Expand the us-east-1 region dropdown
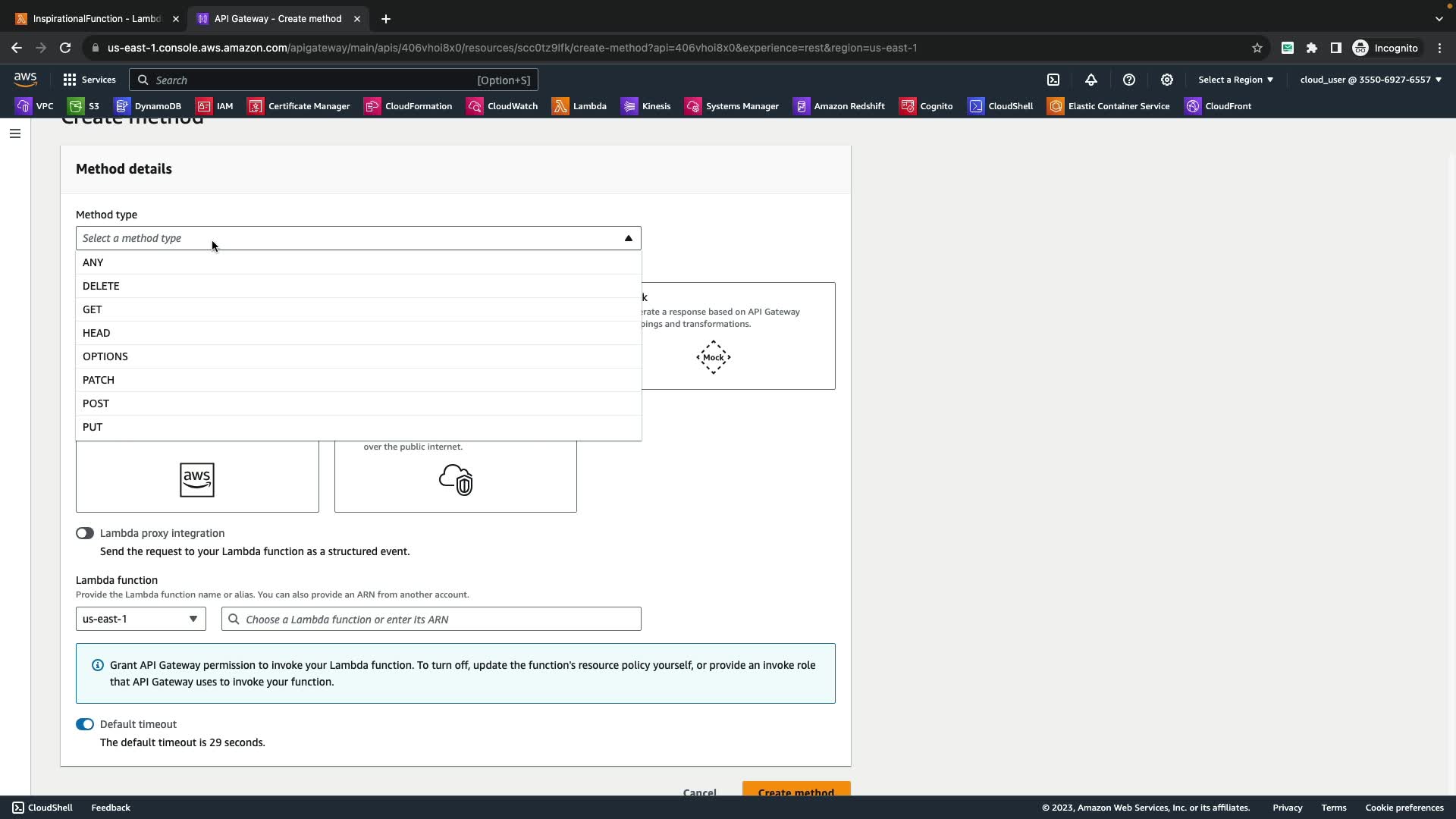 pyautogui.click(x=141, y=619)
